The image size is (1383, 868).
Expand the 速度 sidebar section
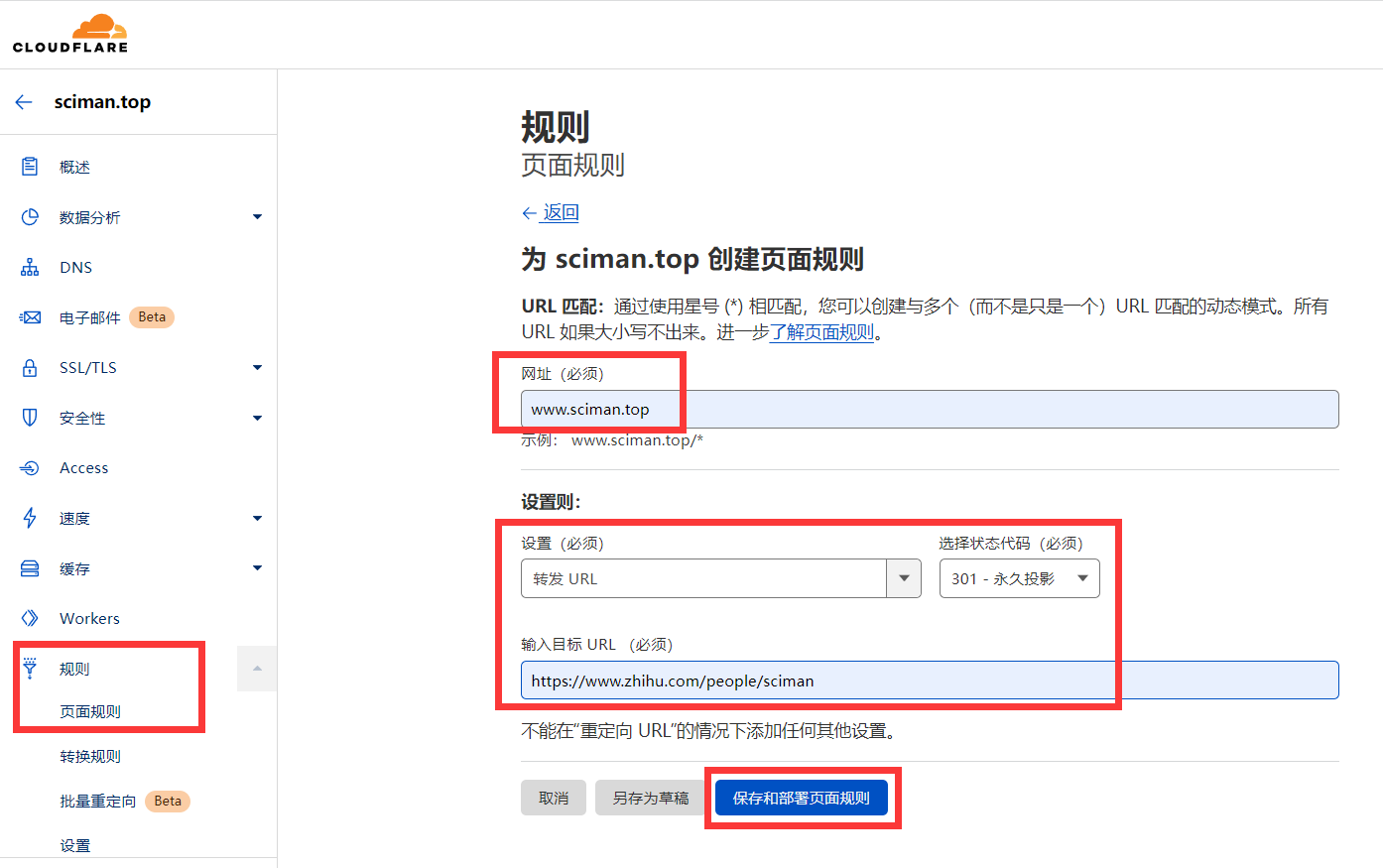click(257, 518)
